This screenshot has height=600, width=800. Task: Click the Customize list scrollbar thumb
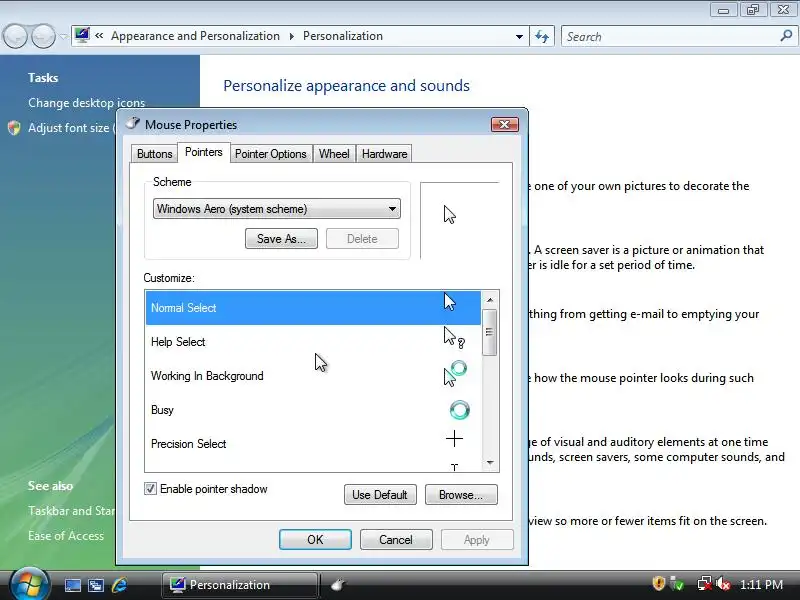(x=490, y=332)
